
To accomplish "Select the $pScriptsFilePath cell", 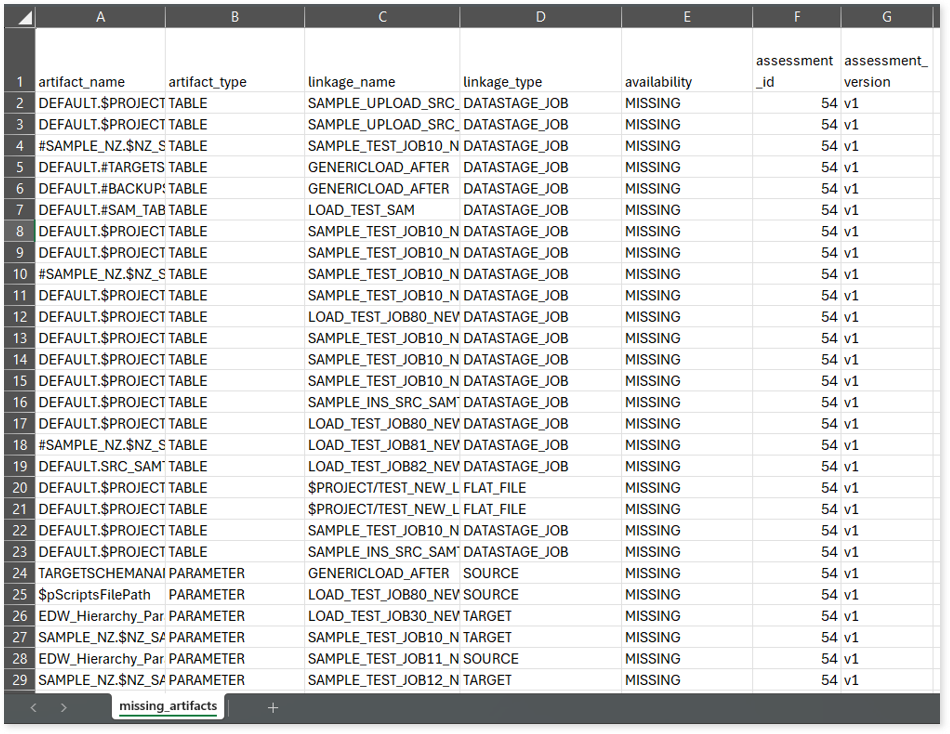I will click(100, 595).
